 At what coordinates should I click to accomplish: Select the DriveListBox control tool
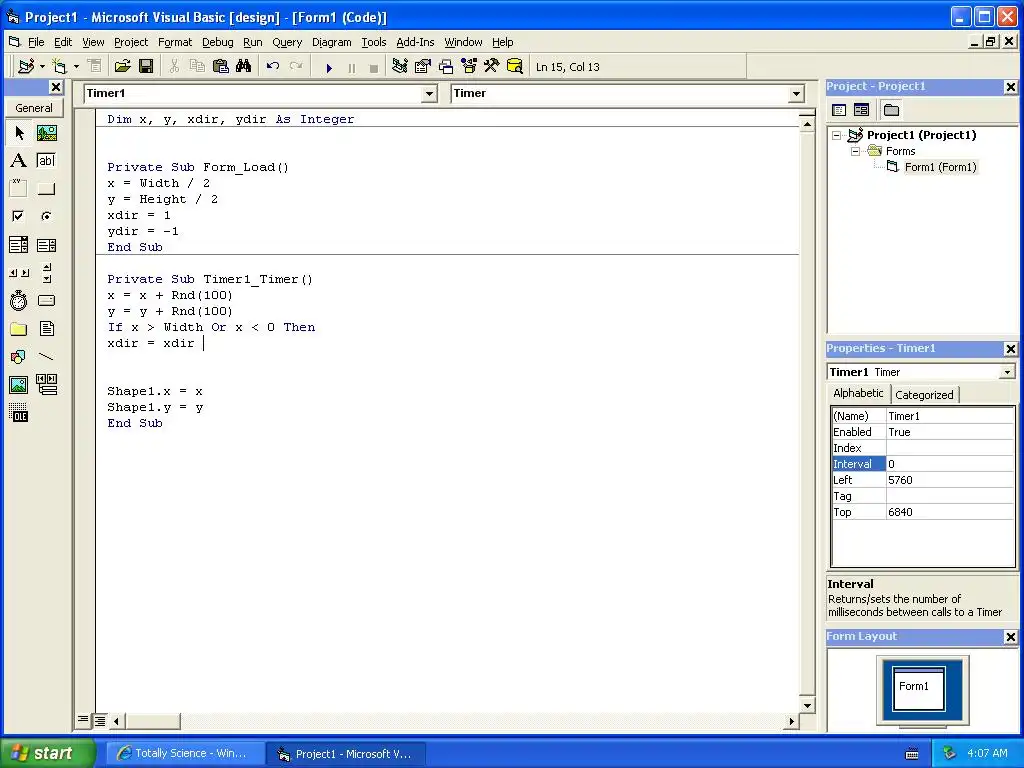46,300
